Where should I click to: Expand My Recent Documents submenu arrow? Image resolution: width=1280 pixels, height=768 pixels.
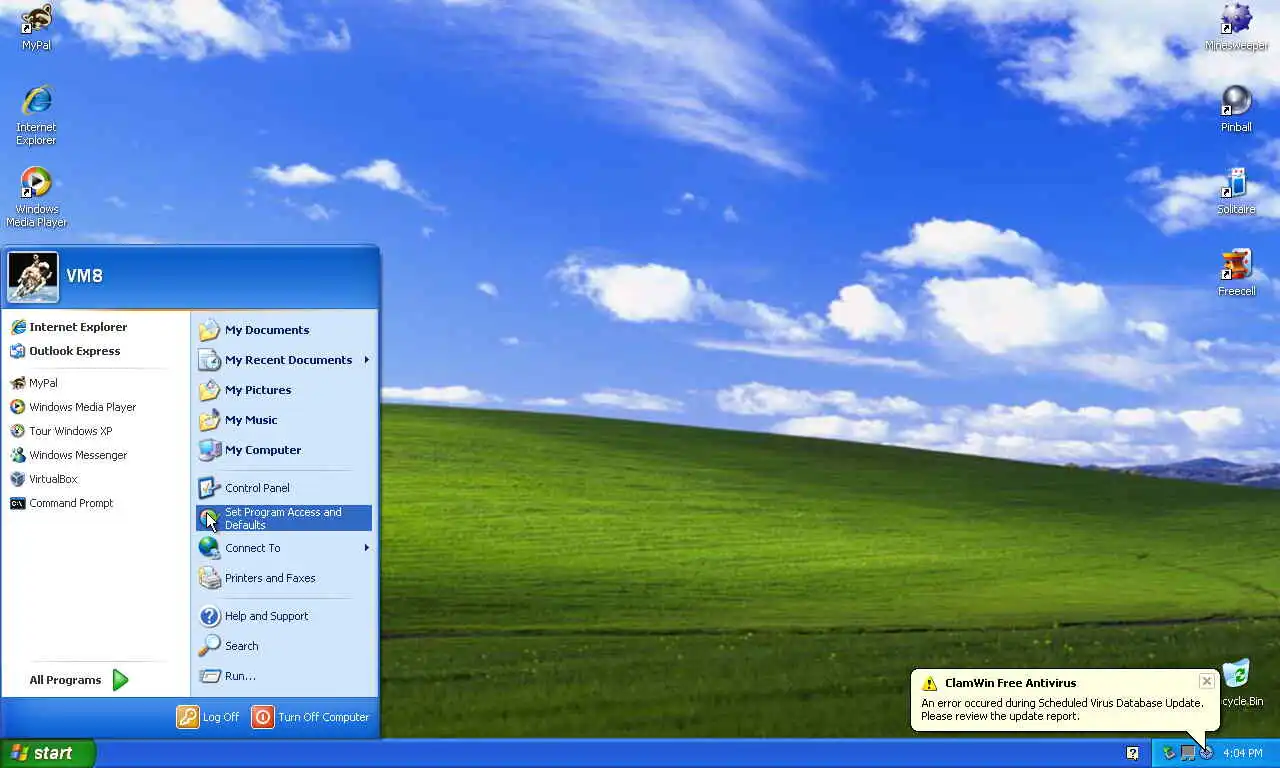366,360
